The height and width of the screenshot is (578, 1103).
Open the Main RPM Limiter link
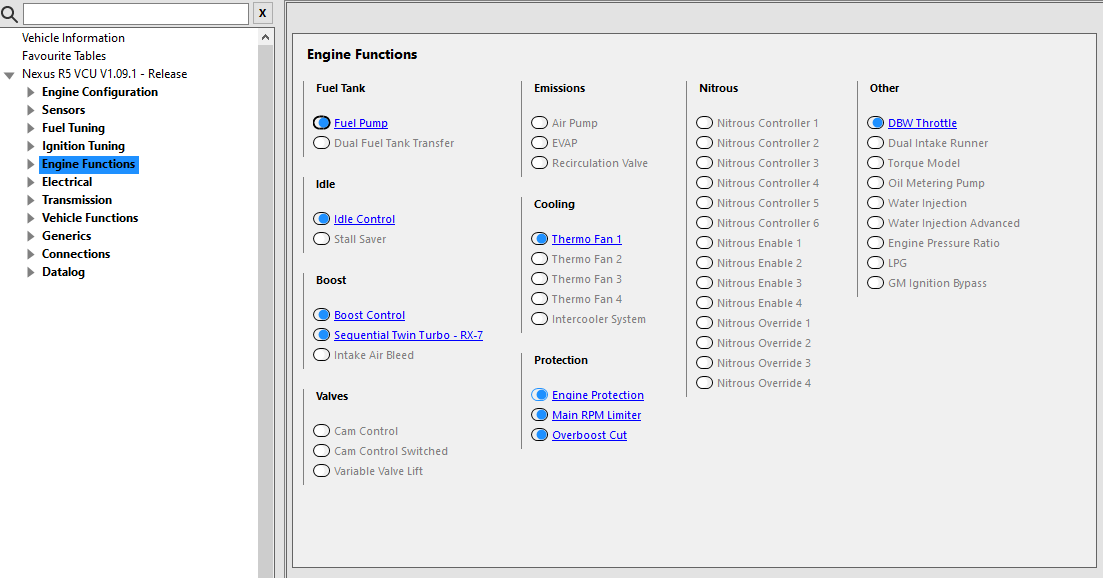[597, 416]
